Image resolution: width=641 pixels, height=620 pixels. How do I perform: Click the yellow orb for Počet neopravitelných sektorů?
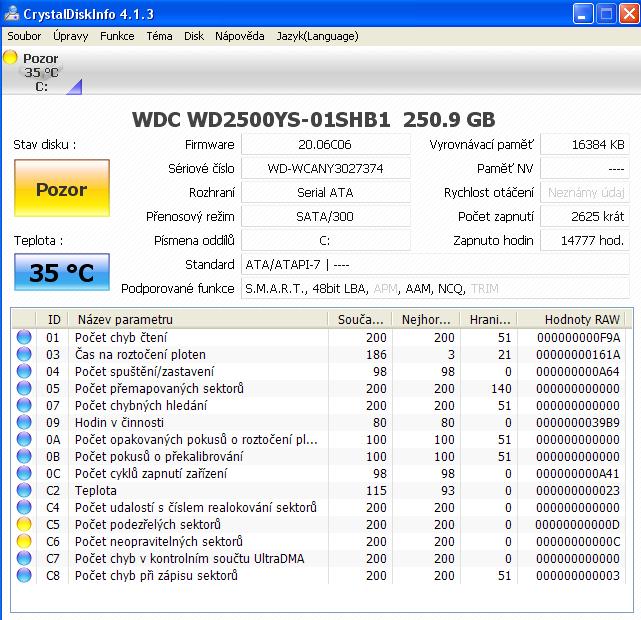coord(24,541)
